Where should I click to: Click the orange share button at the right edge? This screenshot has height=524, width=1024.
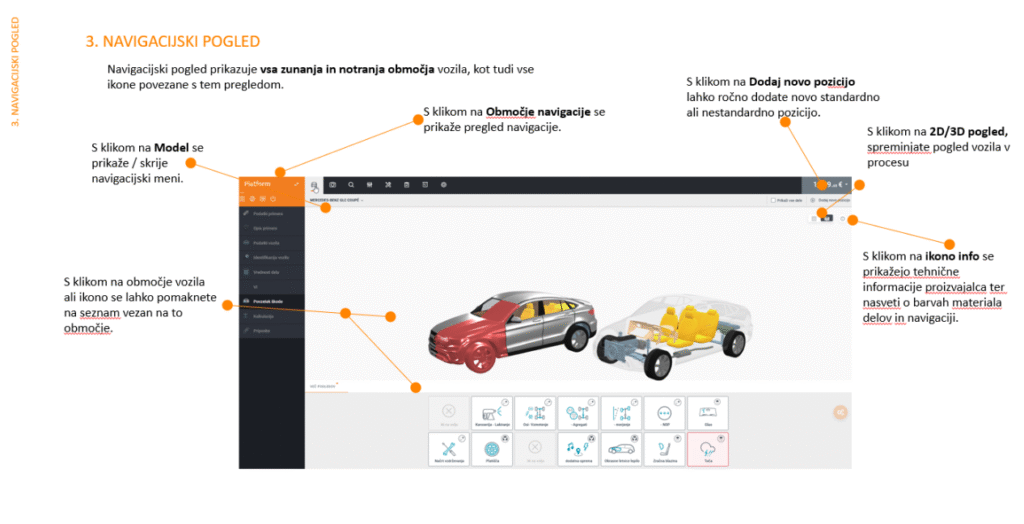[840, 410]
